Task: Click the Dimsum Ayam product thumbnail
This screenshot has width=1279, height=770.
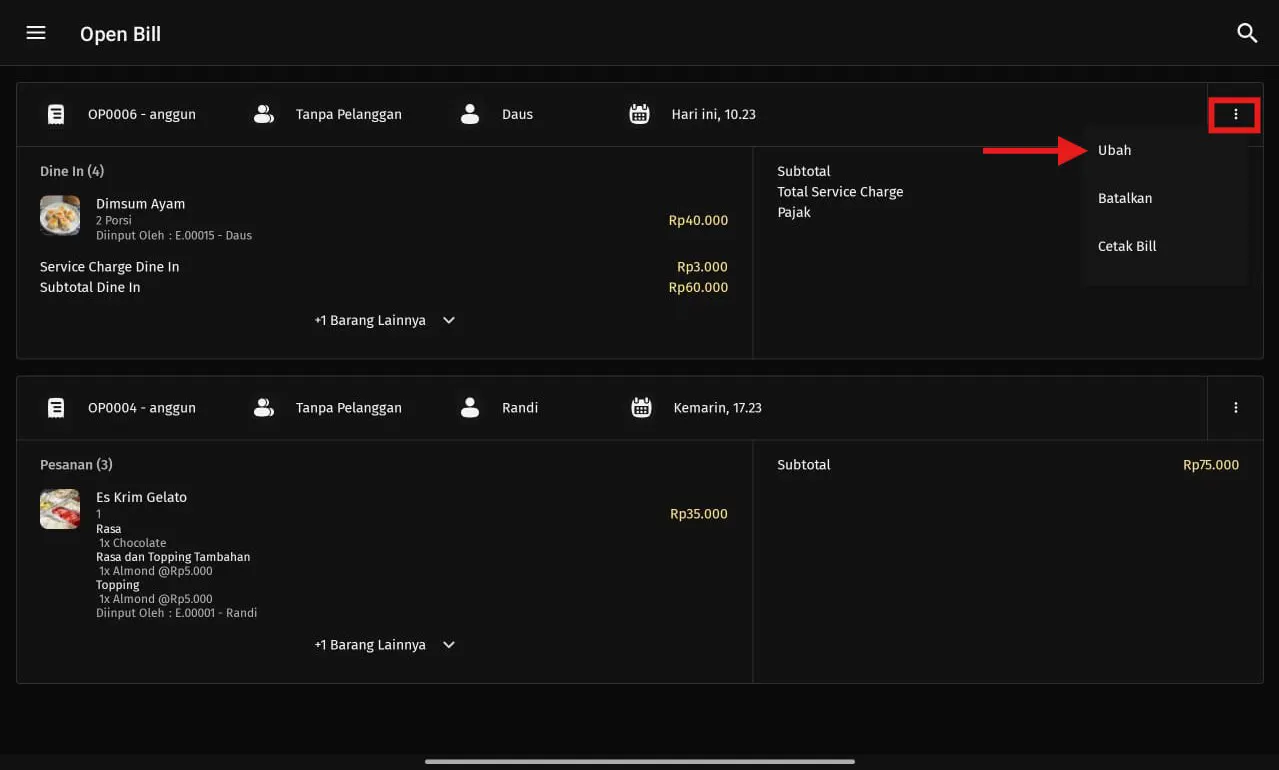Action: [60, 215]
